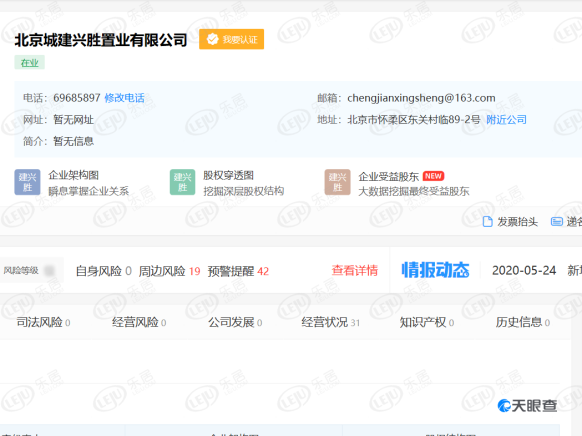Click the card icon beside 发票抬头
Viewport: 582px width, 436px height.
[556, 222]
